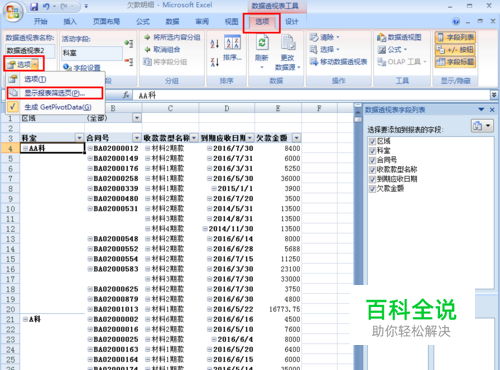Open the 区域 filter dropdown showing (全部)
The height and width of the screenshot is (370, 500).
coord(137,118)
